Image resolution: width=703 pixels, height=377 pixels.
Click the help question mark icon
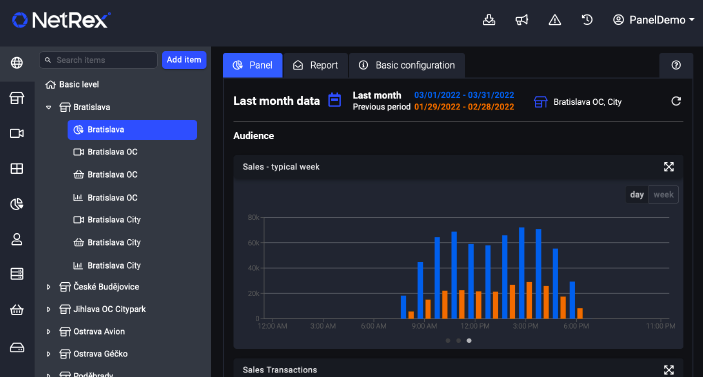coord(676,65)
